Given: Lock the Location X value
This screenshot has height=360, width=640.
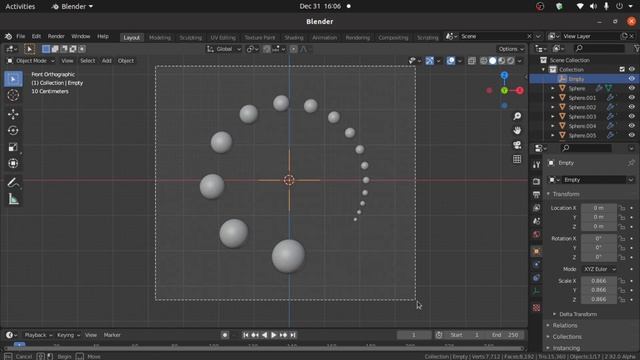Looking at the screenshot, I should [x=622, y=208].
